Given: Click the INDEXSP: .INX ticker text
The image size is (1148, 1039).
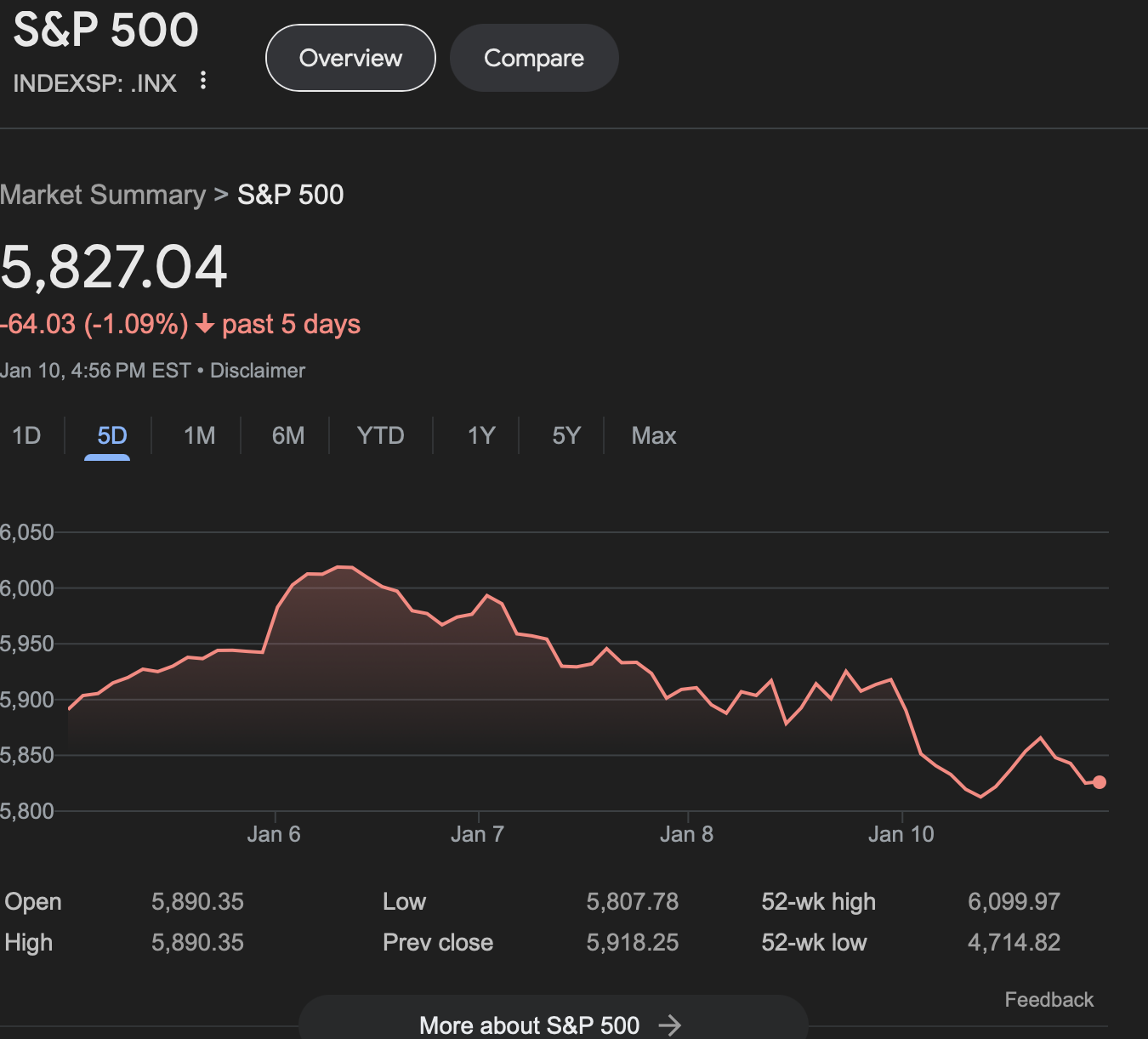Looking at the screenshot, I should coord(95,83).
